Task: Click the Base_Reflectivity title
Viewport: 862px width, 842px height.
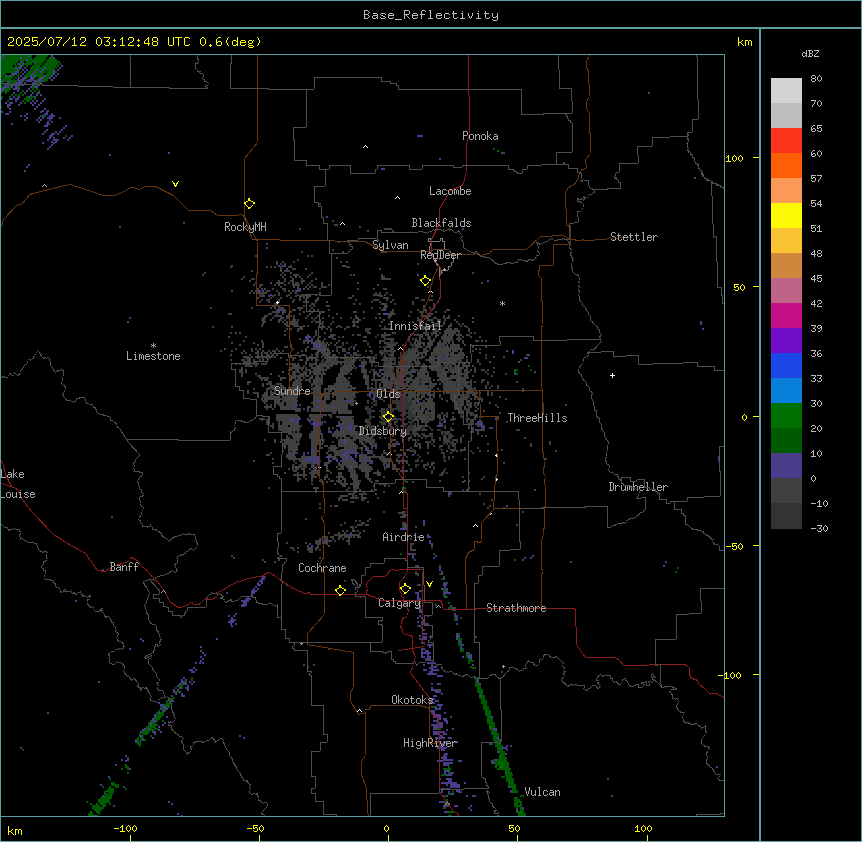Action: (431, 15)
